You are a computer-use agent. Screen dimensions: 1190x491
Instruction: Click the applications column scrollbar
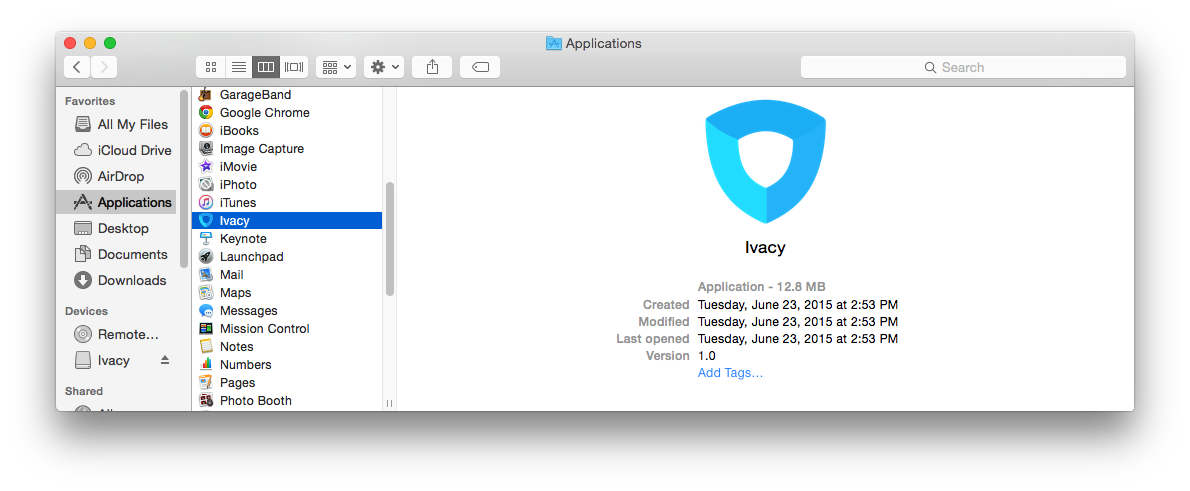[389, 238]
